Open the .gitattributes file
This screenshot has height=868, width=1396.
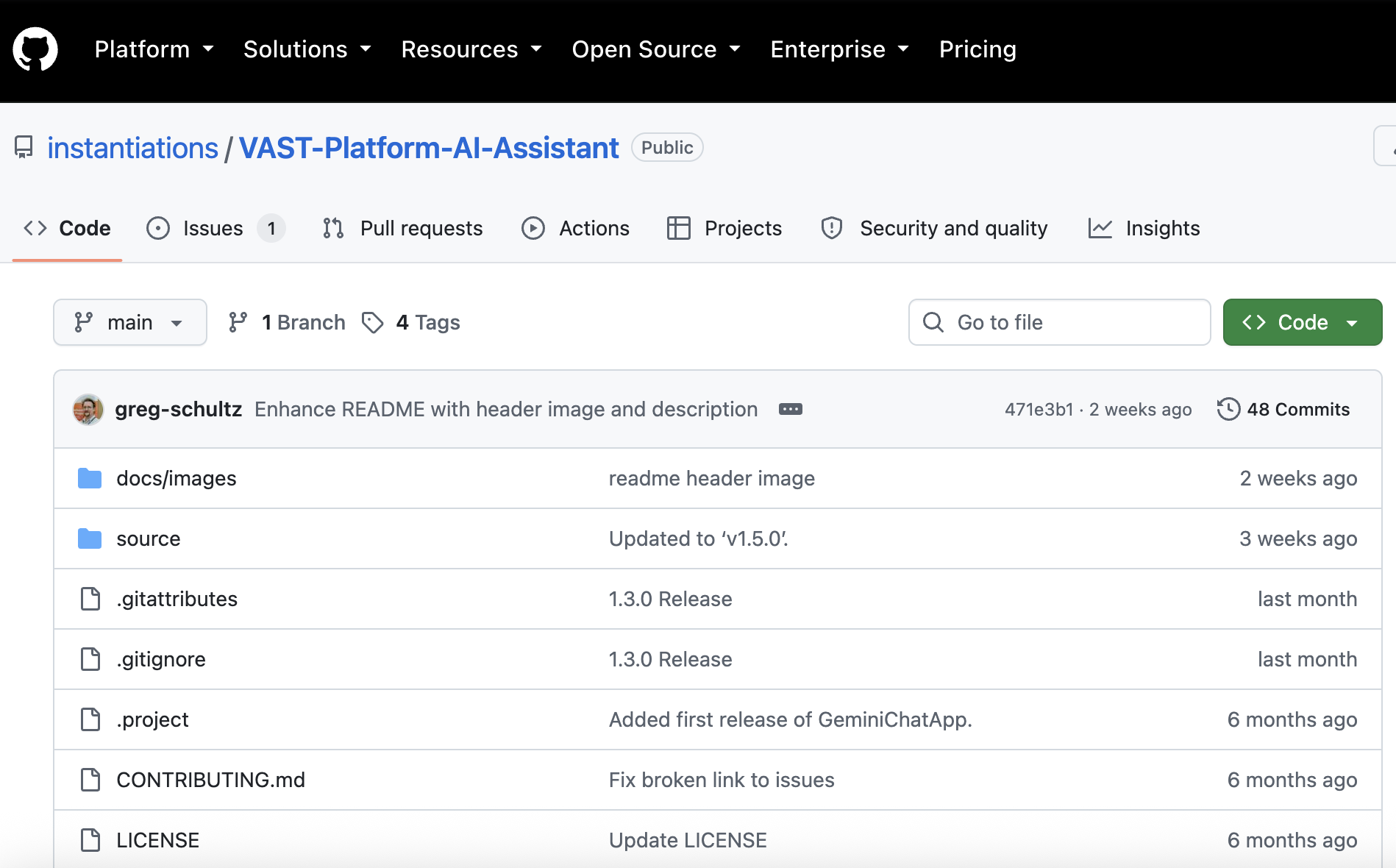pos(177,599)
